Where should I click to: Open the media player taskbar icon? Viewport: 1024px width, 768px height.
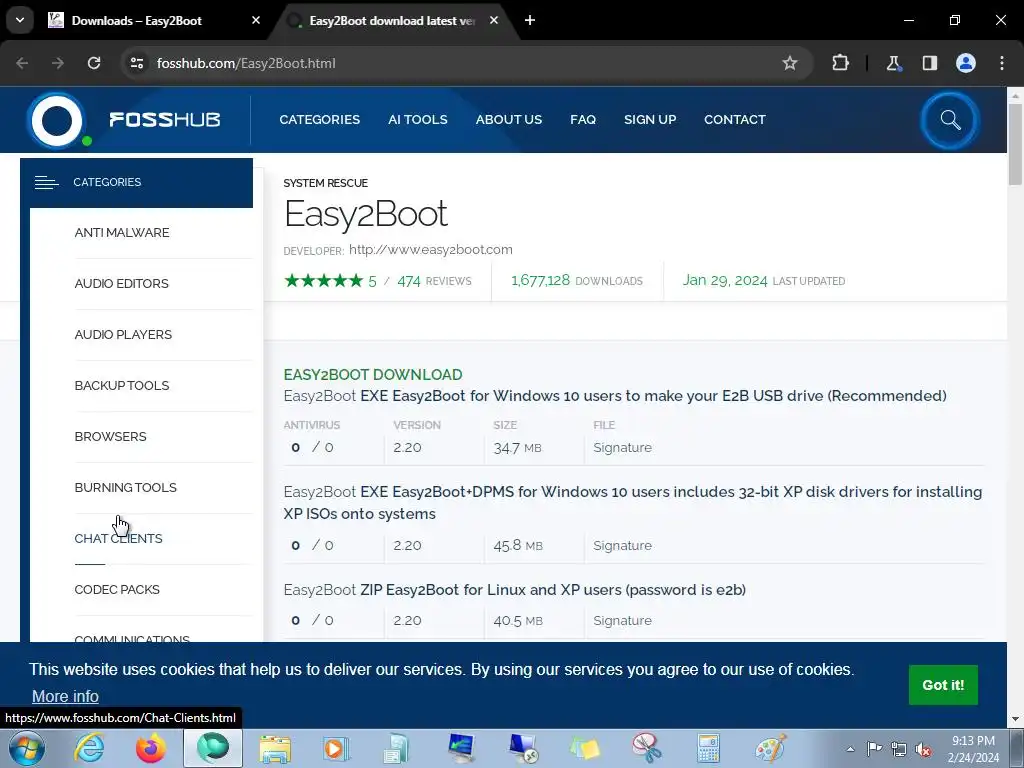coord(336,748)
